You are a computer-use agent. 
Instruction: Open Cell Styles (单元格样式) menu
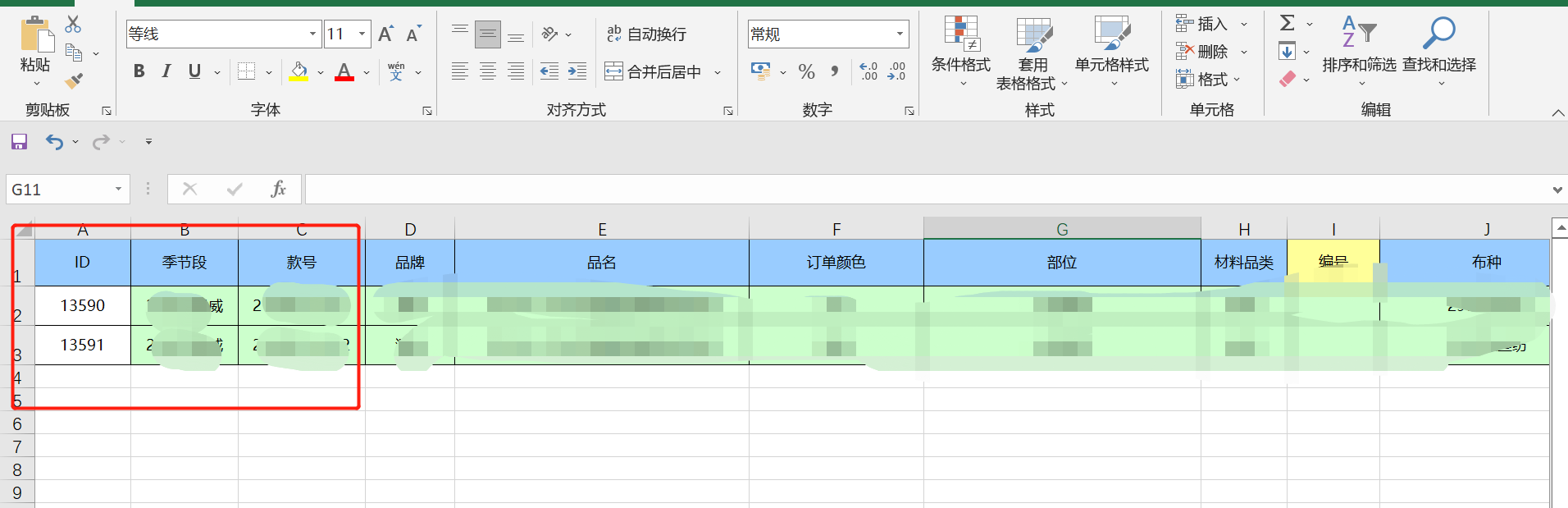tap(1112, 51)
